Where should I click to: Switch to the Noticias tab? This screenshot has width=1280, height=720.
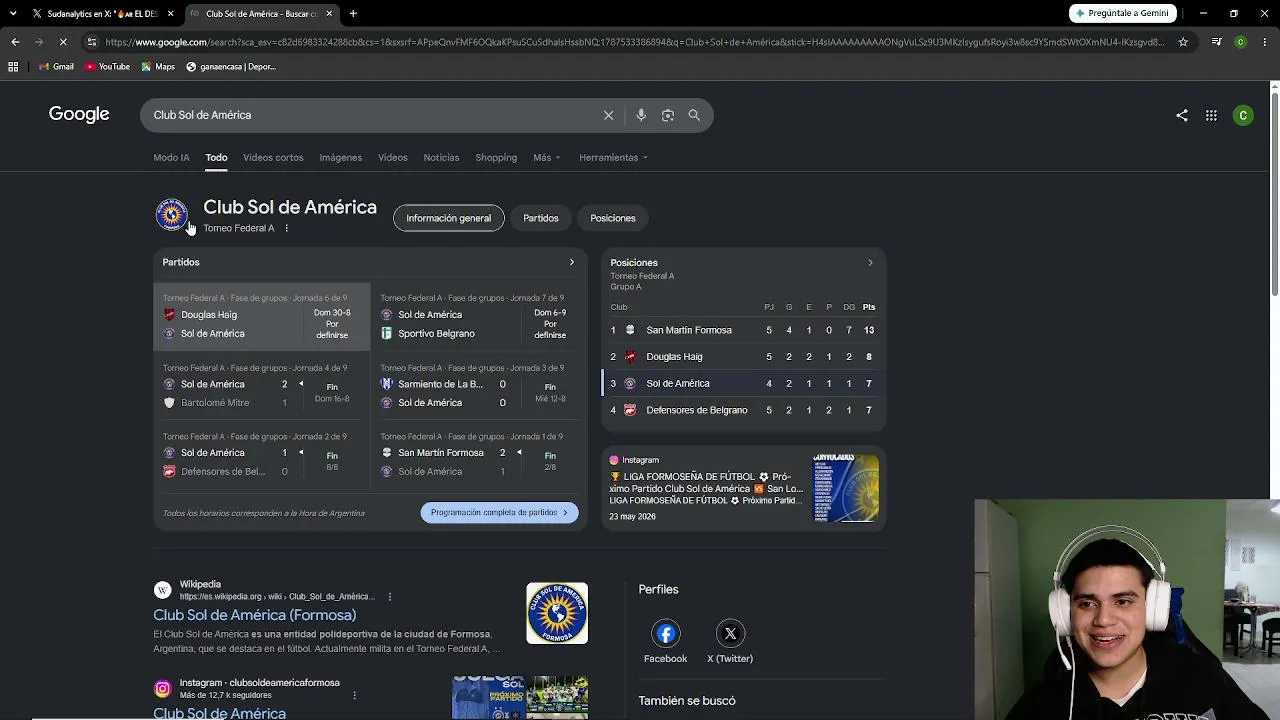441,157
